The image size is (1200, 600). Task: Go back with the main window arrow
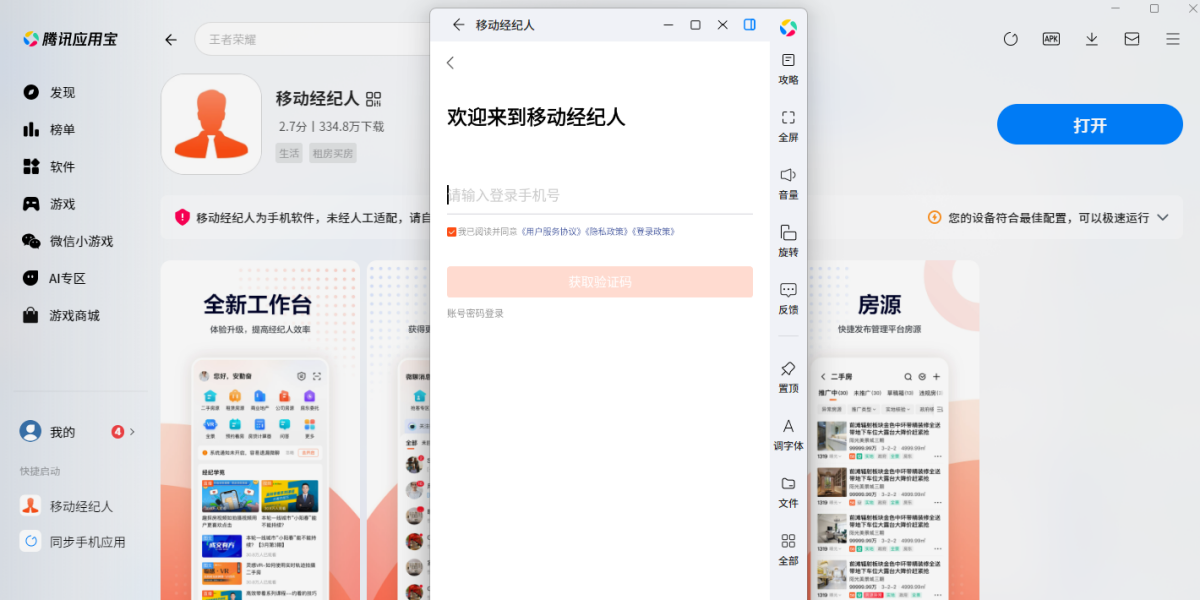tap(171, 40)
